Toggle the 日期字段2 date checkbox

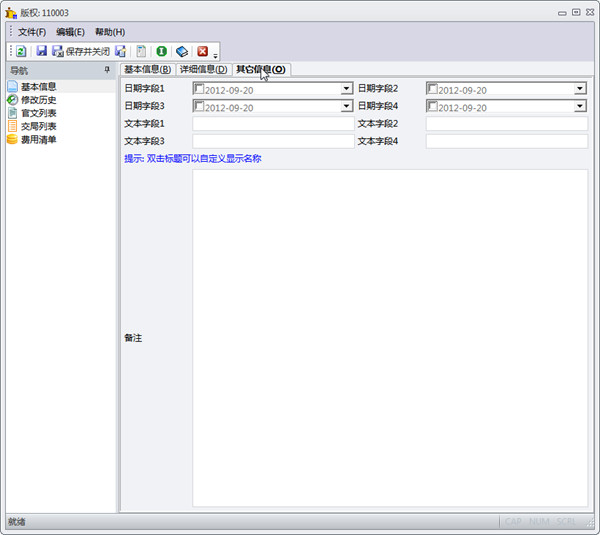432,88
